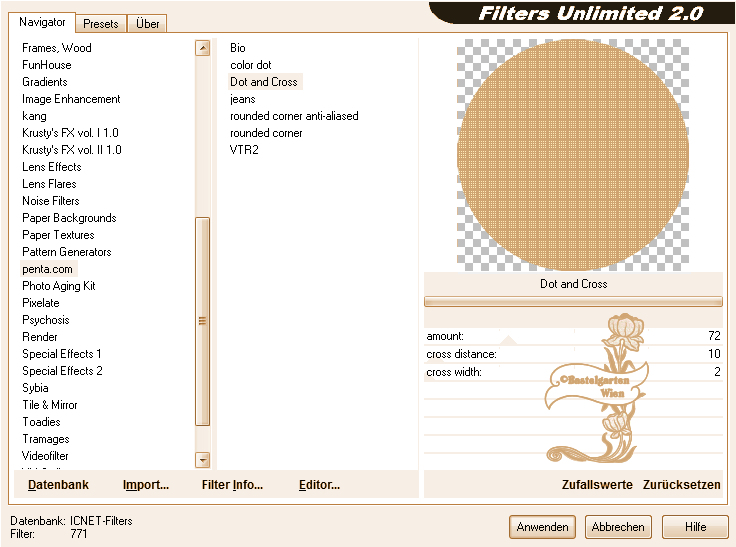The width and height of the screenshot is (736, 547).
Task: Click the cross width value 2
Action: [717, 372]
